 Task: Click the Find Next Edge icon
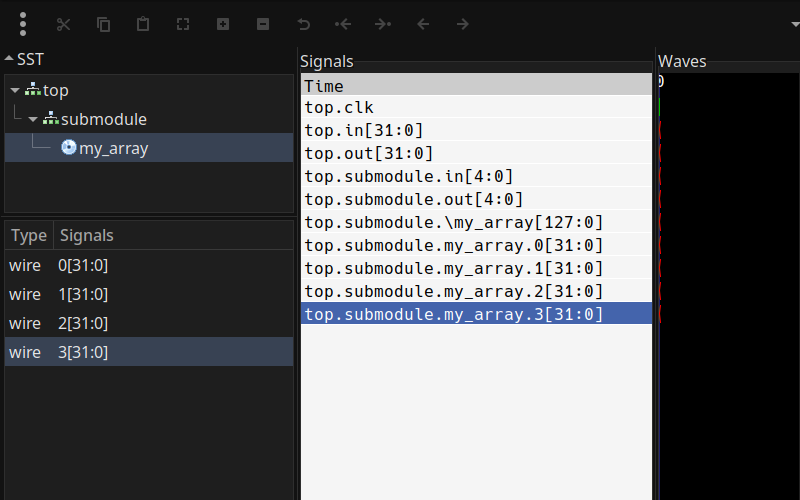tap(383, 24)
